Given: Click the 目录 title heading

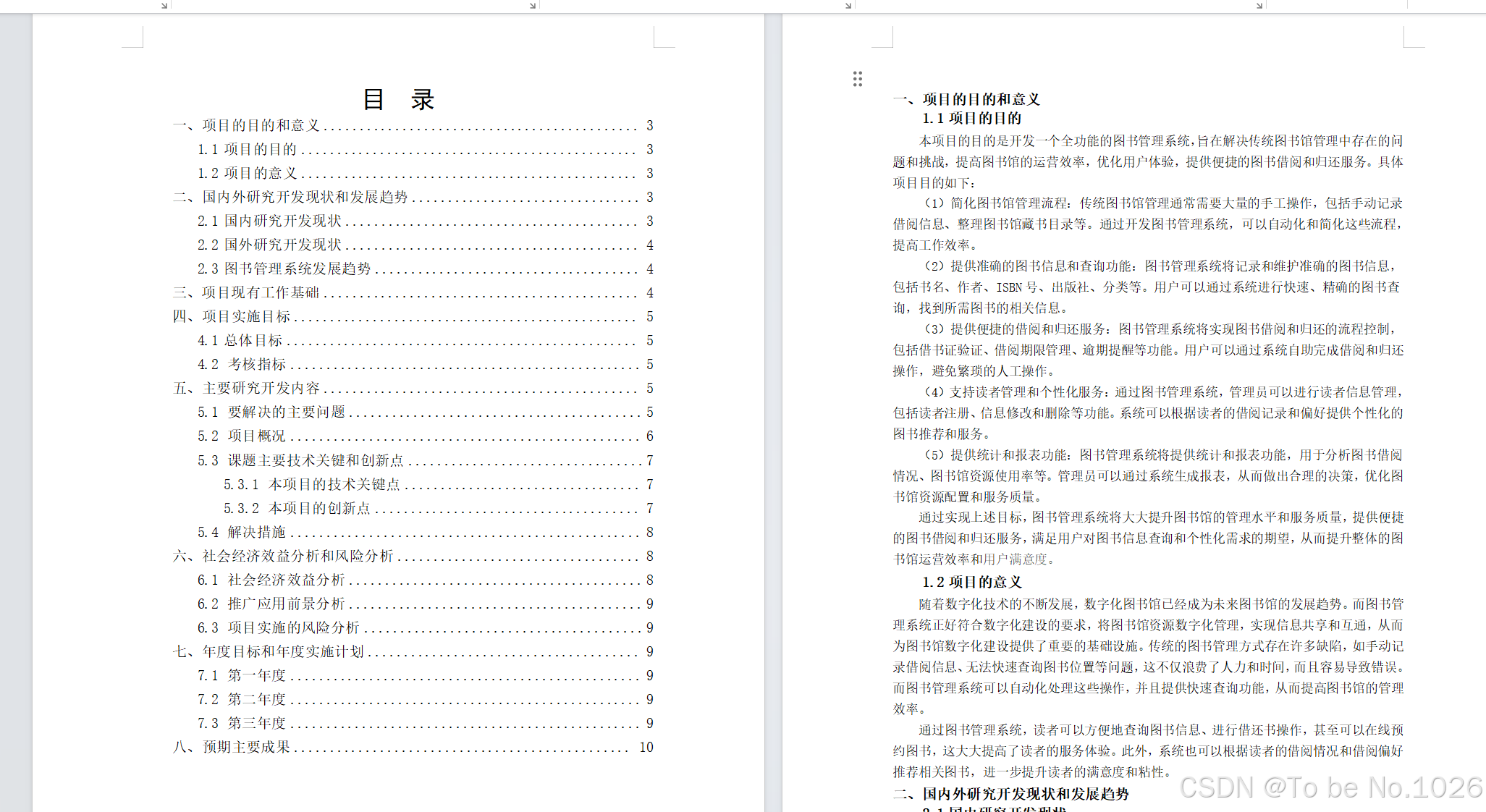Looking at the screenshot, I should (x=398, y=99).
